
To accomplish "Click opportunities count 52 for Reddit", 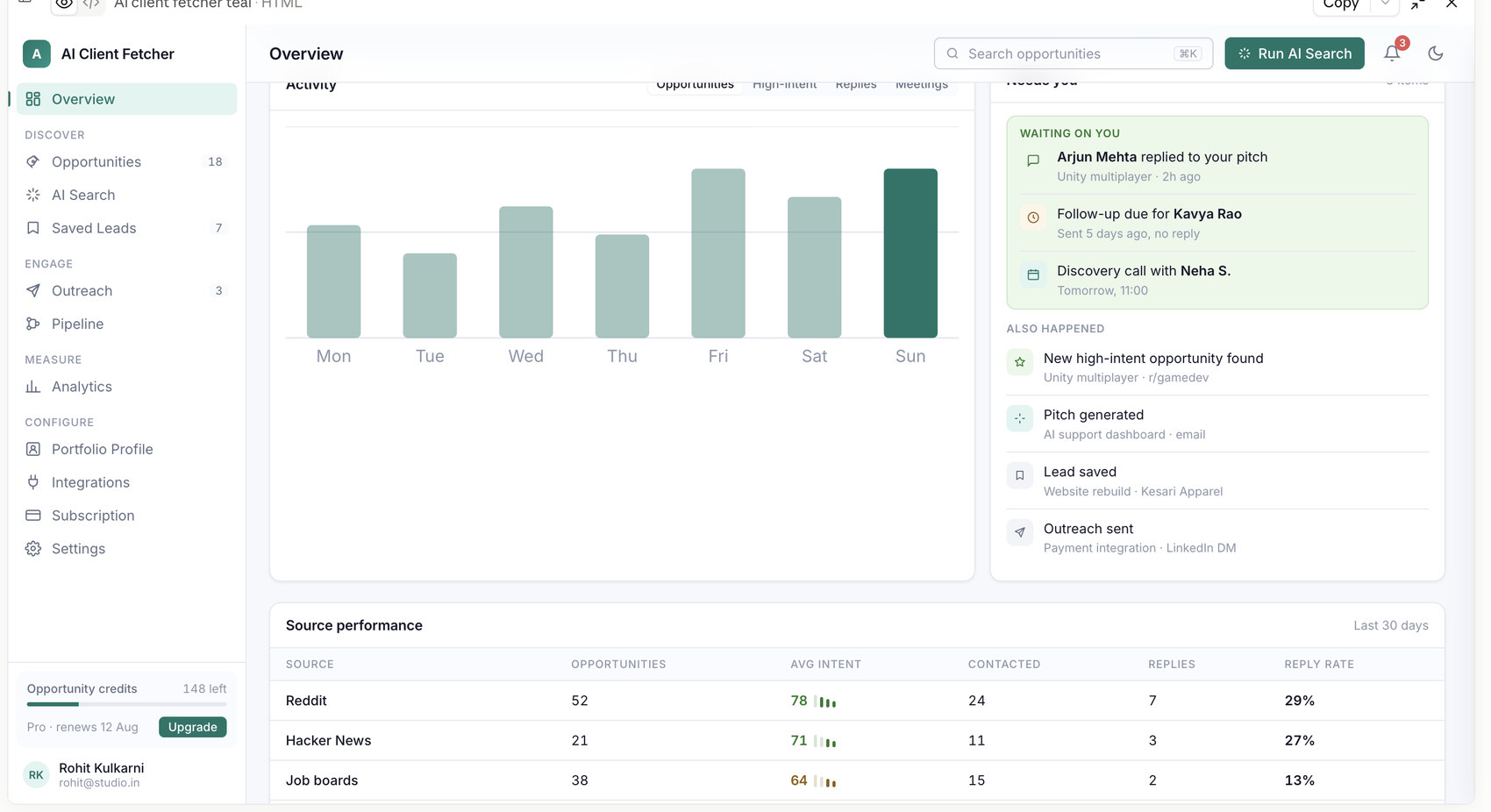I will tap(580, 701).
